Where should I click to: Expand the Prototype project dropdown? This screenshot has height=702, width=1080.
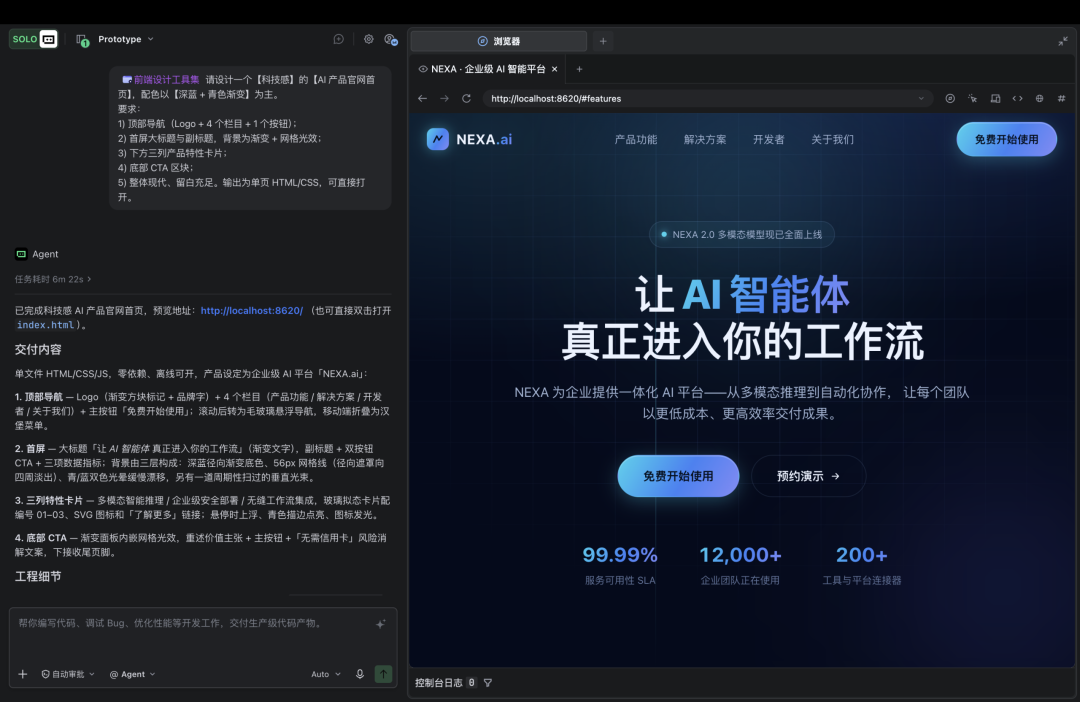(125, 39)
